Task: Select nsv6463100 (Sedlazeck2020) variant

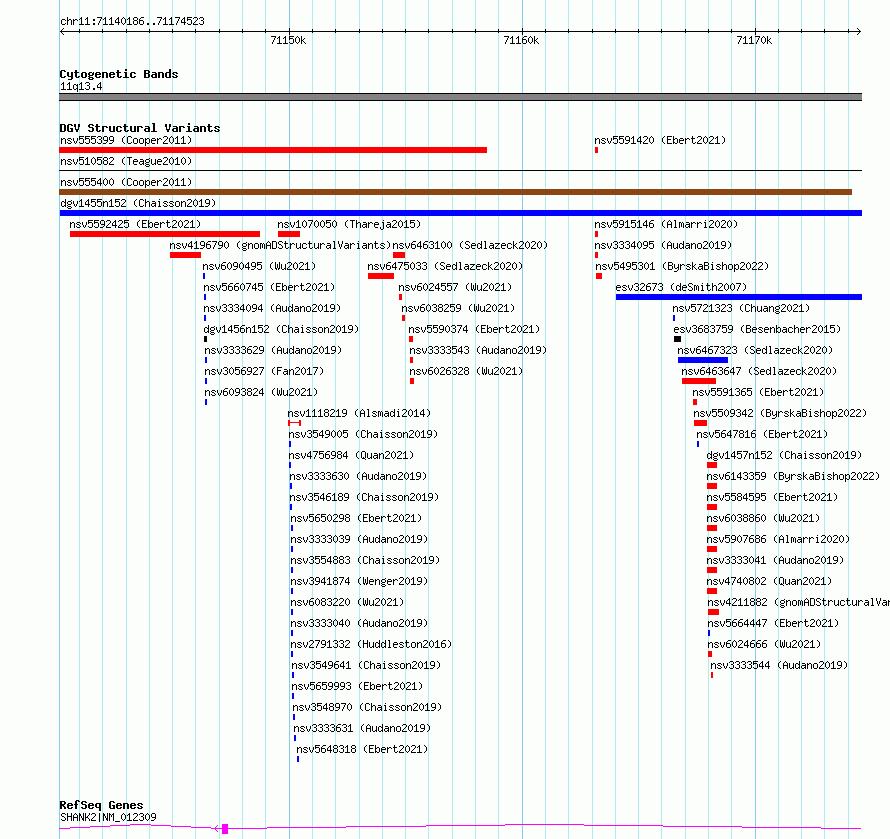Action: (471, 245)
